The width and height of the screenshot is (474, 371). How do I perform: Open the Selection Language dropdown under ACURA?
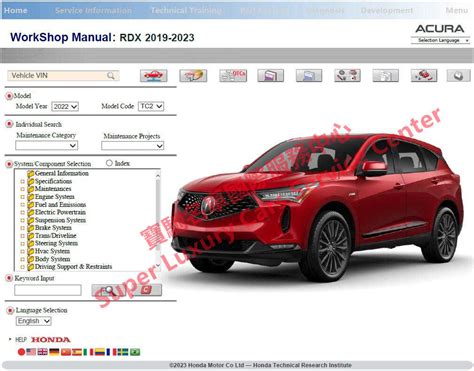(x=440, y=40)
